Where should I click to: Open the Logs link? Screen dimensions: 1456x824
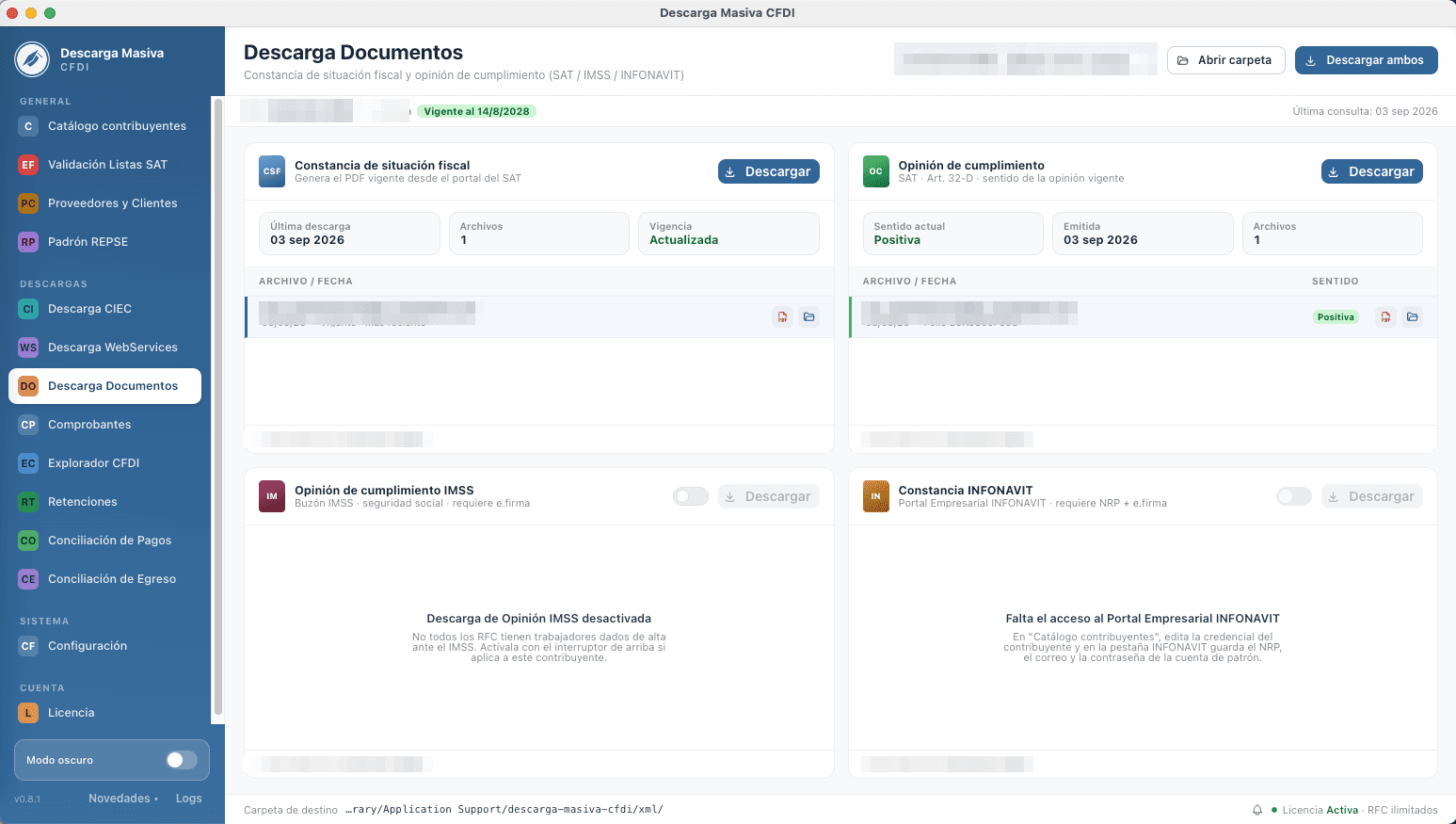pos(189,799)
